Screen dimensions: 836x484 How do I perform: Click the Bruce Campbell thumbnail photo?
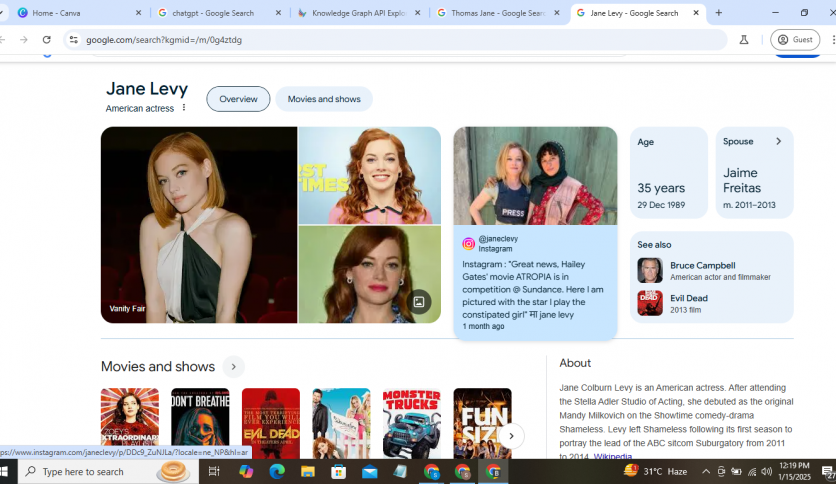(x=650, y=271)
